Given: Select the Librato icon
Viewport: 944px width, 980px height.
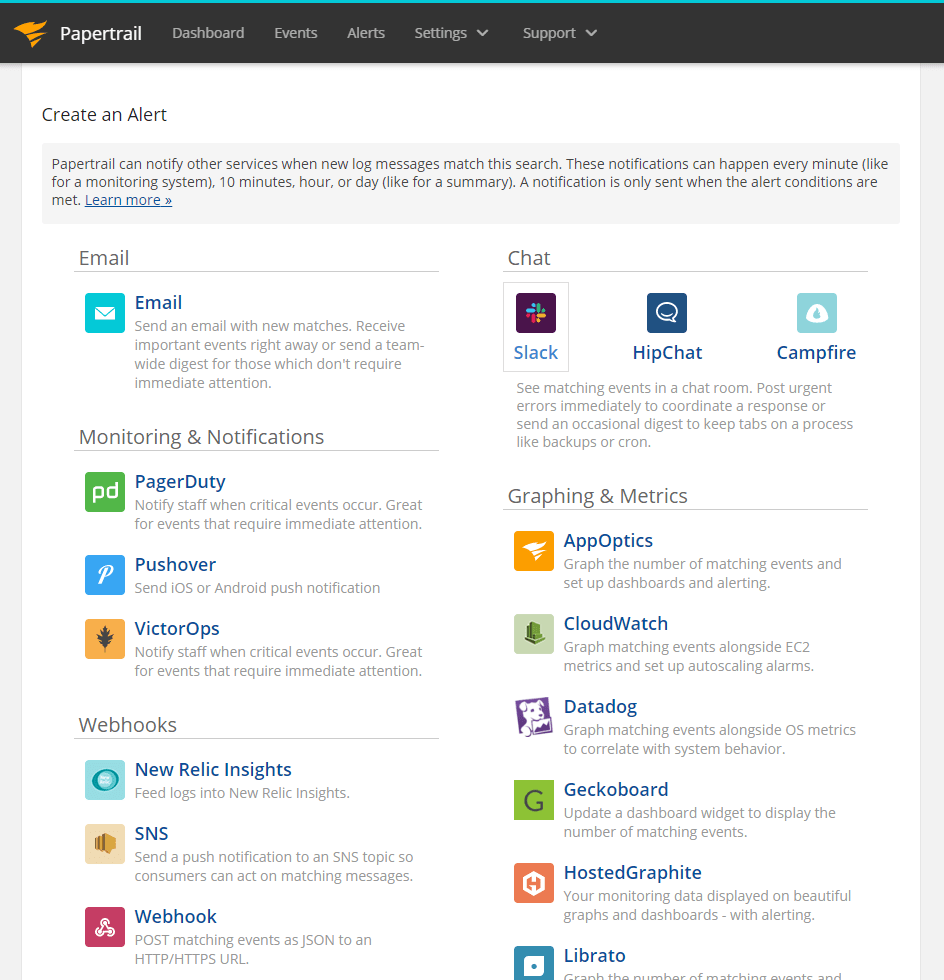Looking at the screenshot, I should click(x=534, y=963).
